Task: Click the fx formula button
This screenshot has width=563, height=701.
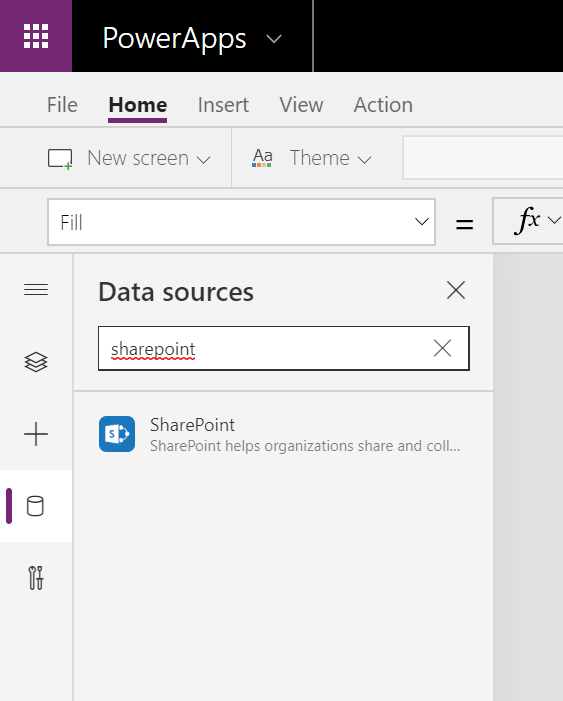Action: coord(528,220)
